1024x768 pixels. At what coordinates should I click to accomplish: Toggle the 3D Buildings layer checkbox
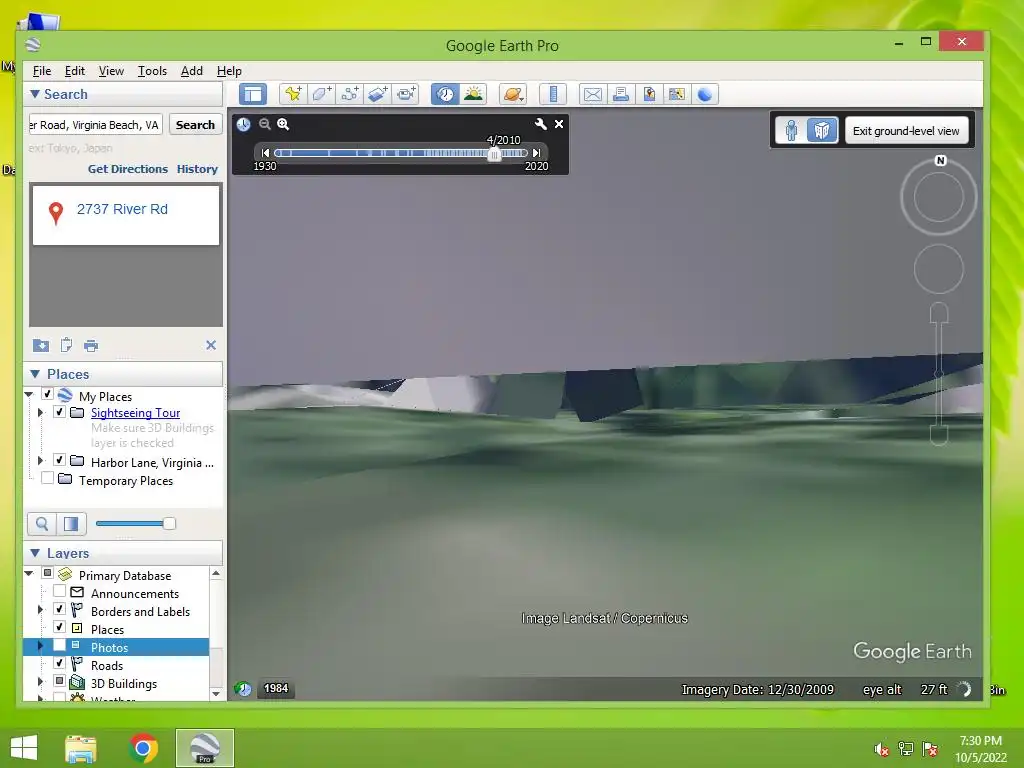[59, 681]
